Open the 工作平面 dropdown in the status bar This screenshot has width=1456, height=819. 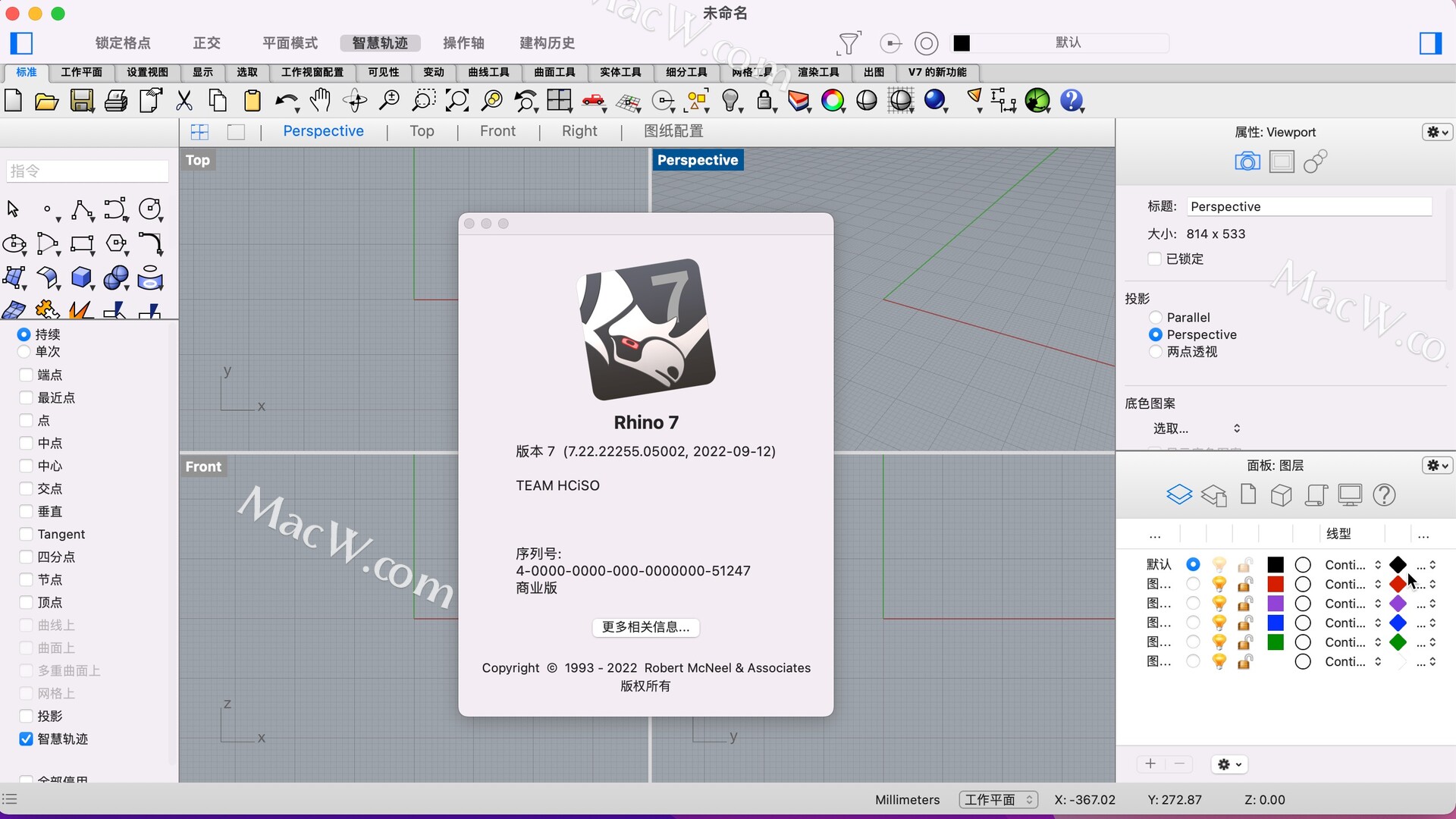999,799
